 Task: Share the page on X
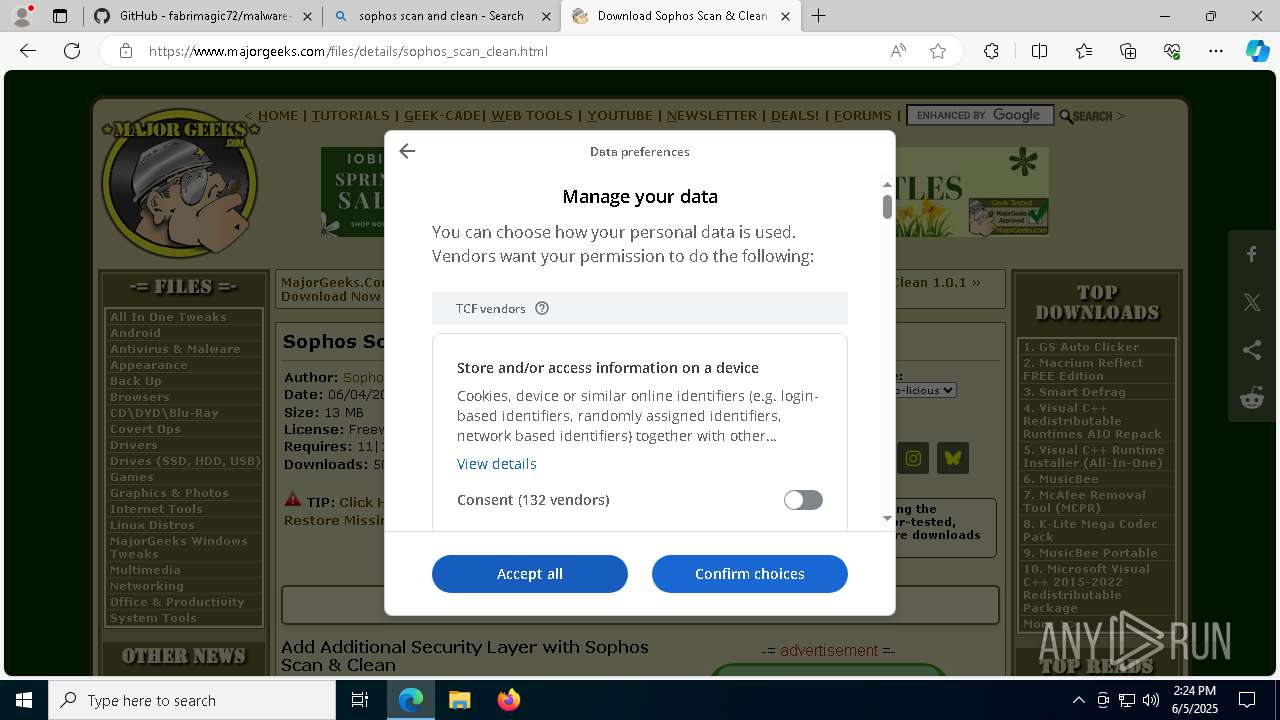[x=1252, y=303]
